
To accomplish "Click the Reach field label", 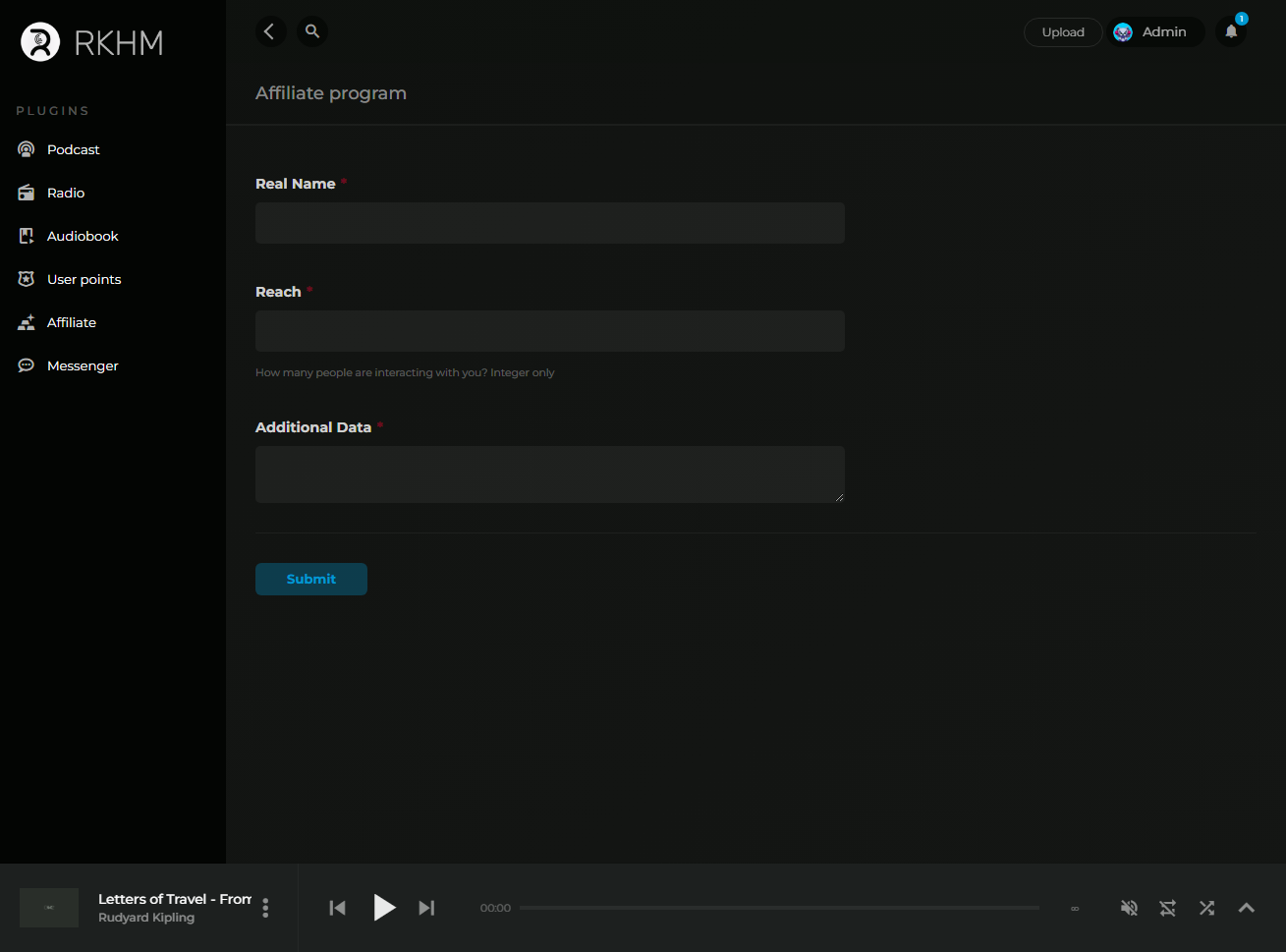I will click(x=278, y=292).
